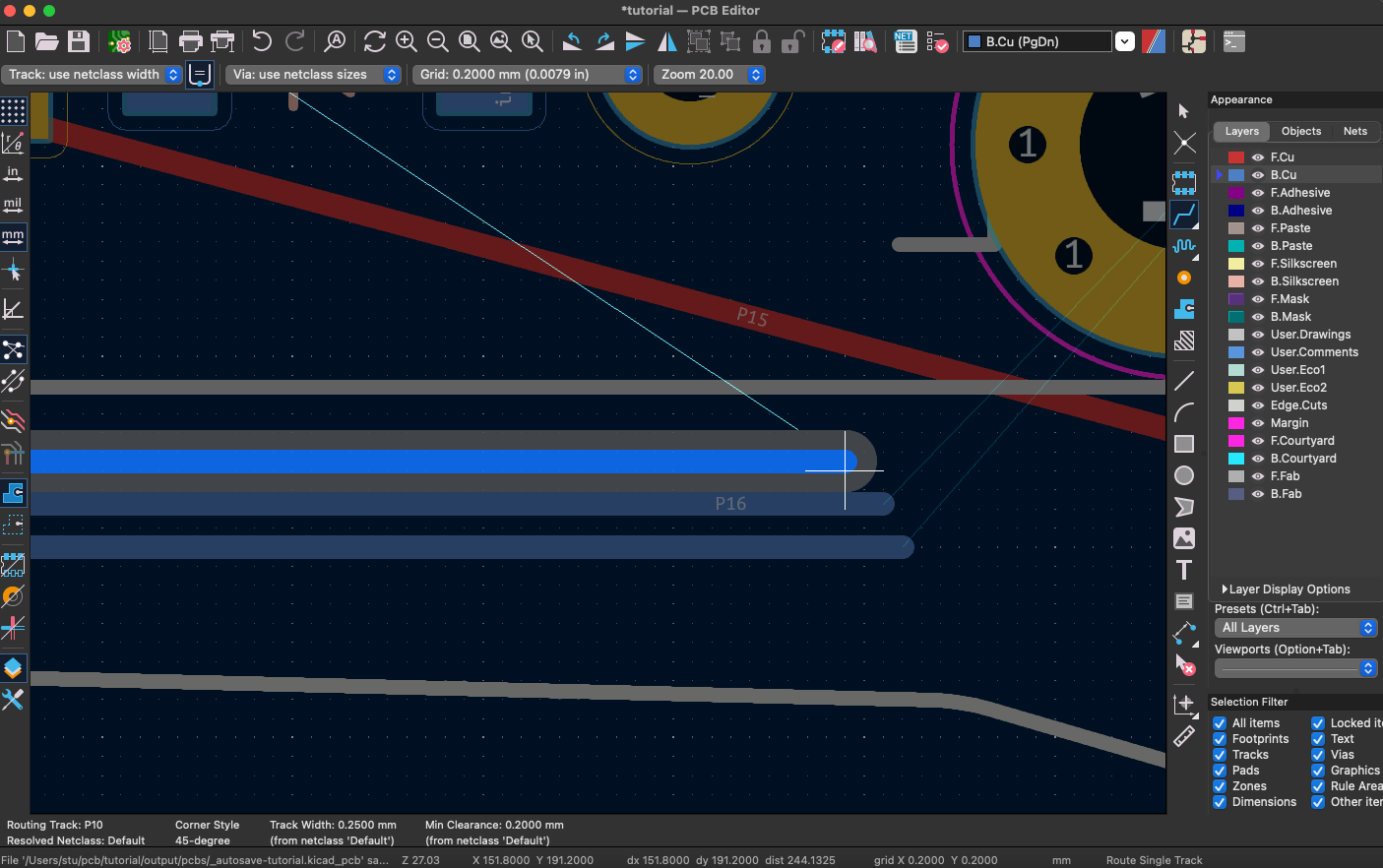Switch to the Nets tab
1383x868 pixels.
[1355, 131]
